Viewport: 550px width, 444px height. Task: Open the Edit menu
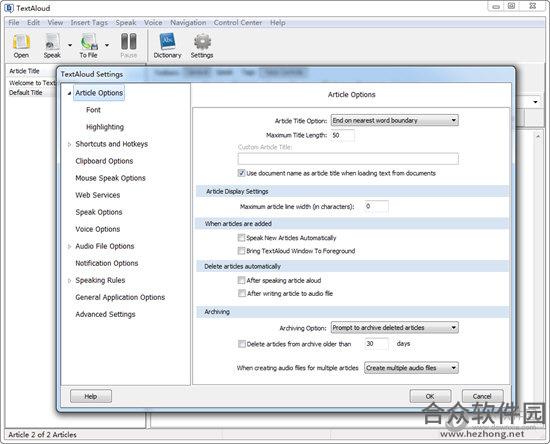[33, 22]
